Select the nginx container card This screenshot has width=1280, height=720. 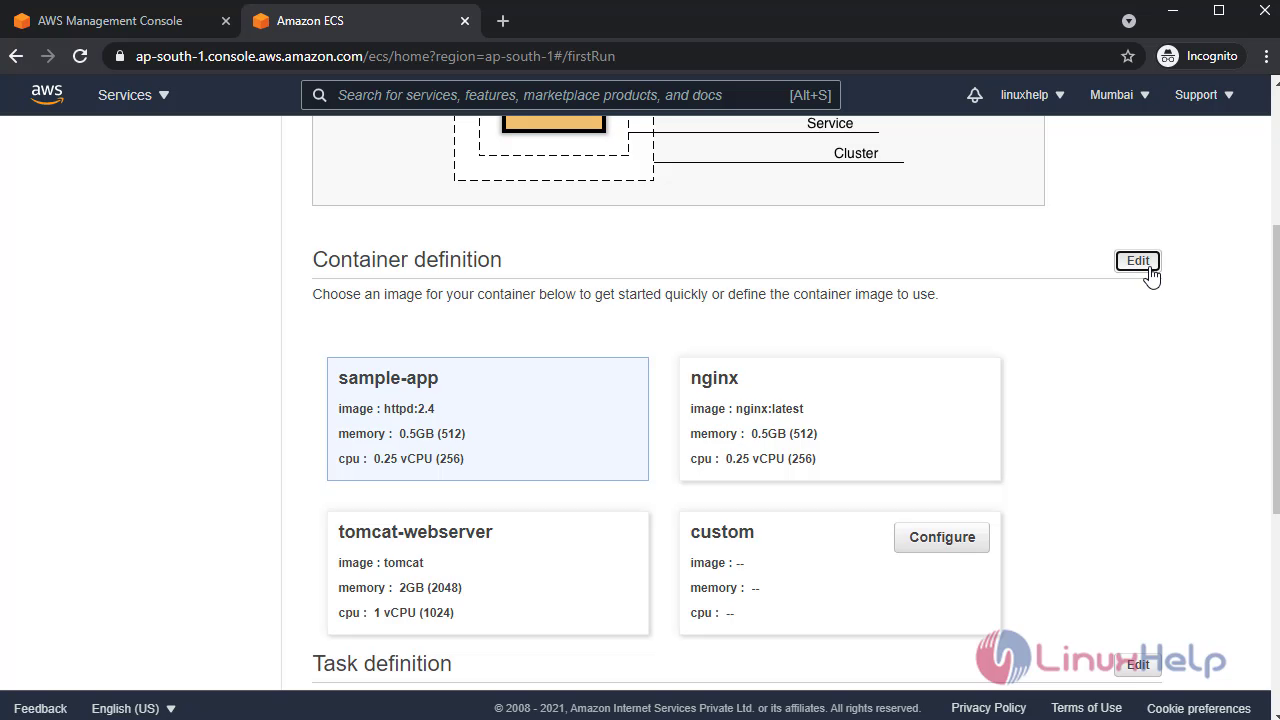pyautogui.click(x=840, y=419)
